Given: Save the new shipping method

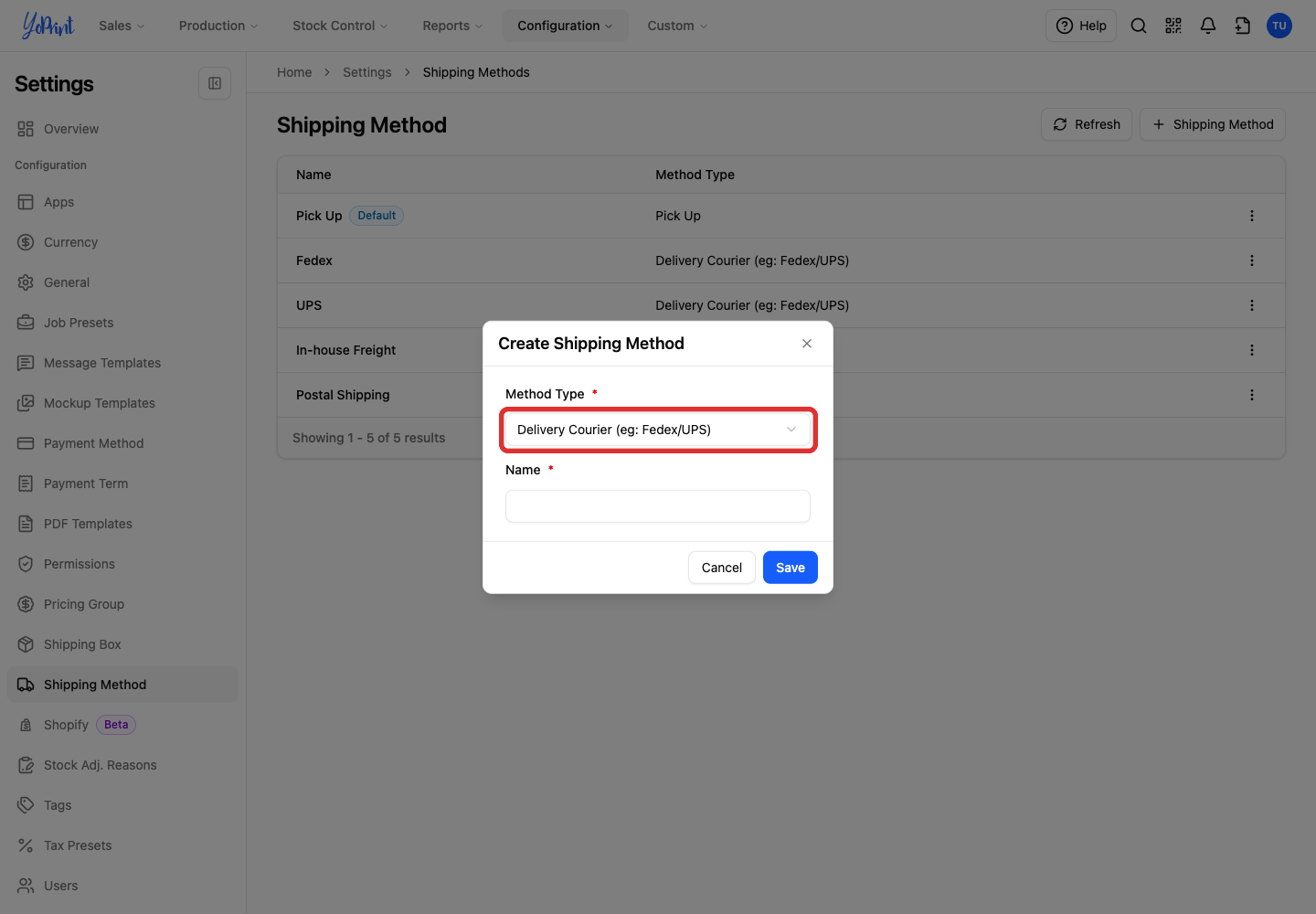Looking at the screenshot, I should click(x=791, y=568).
